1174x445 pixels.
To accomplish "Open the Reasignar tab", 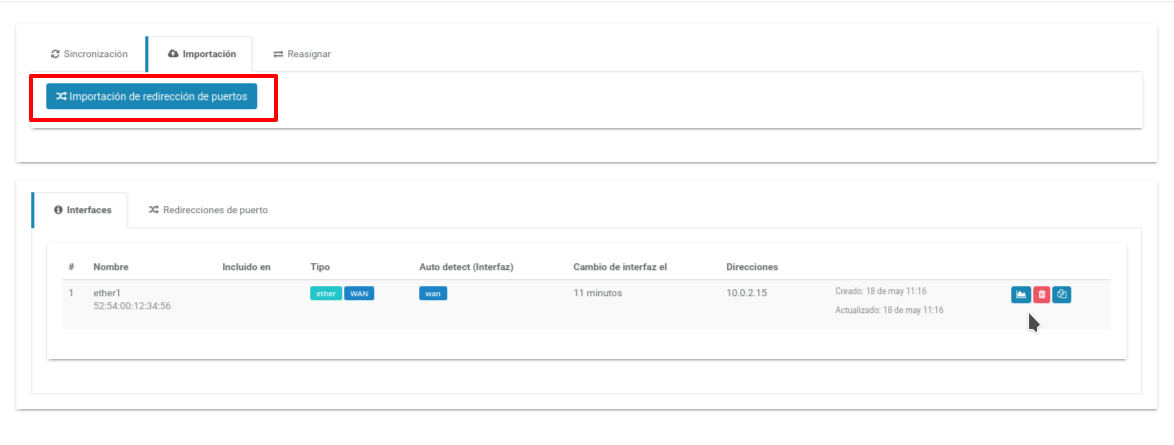I will tap(302, 54).
